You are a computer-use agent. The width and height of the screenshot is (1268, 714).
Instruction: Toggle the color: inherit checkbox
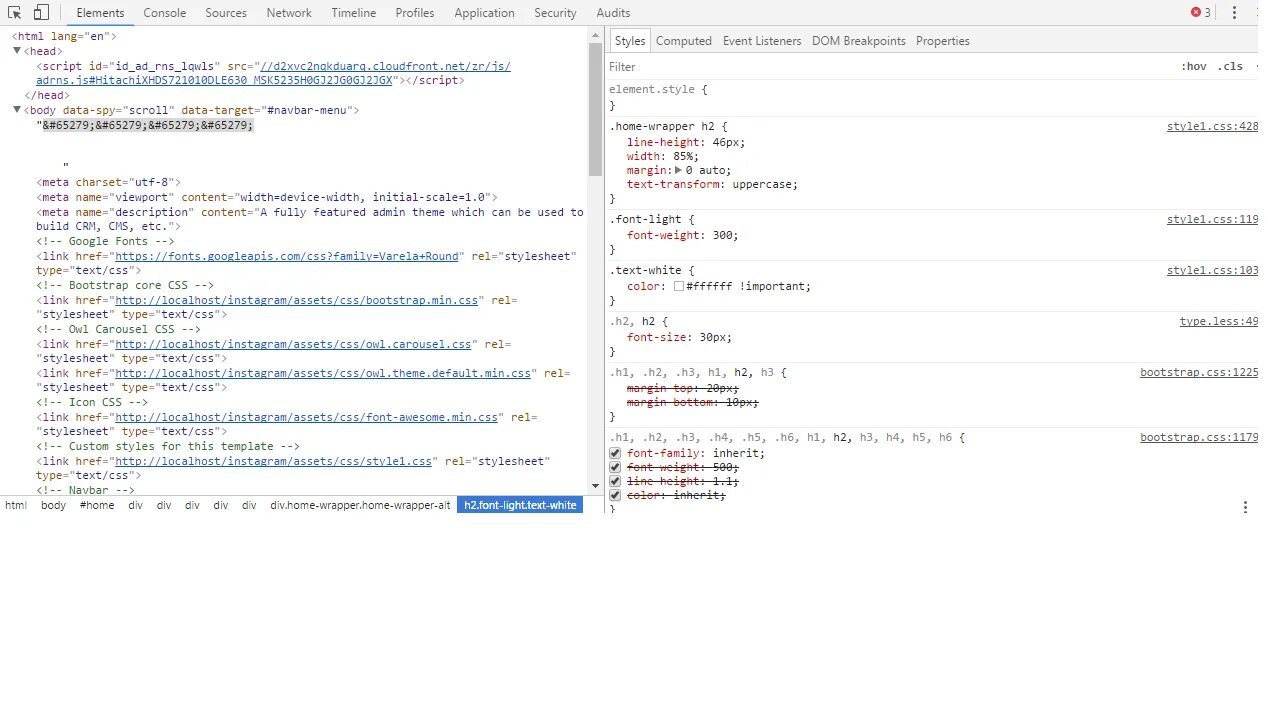[x=616, y=495]
